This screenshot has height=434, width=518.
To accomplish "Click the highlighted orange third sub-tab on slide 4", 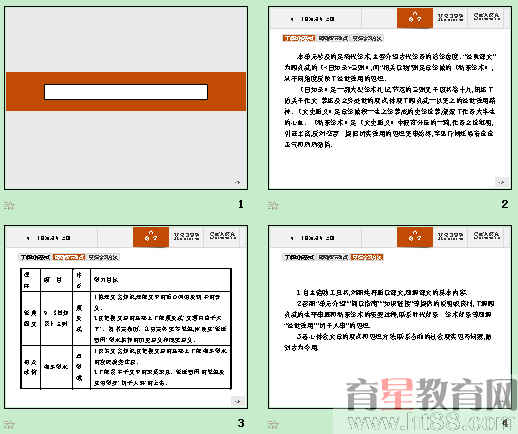I will [367, 257].
